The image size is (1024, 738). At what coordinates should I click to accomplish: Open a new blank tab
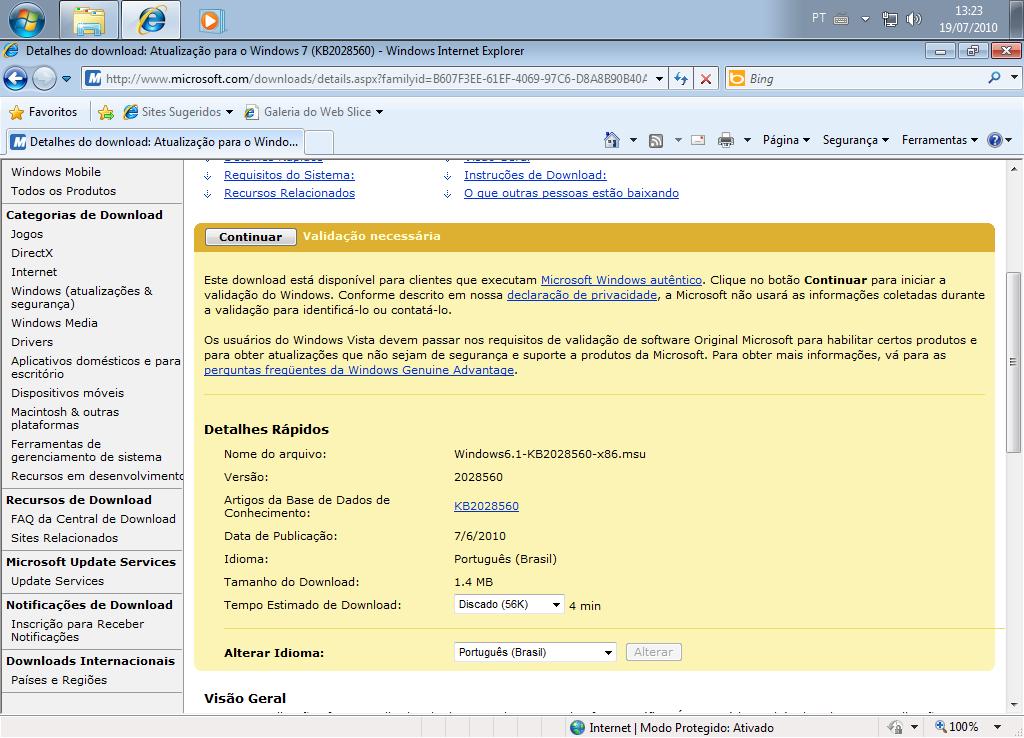click(x=319, y=142)
